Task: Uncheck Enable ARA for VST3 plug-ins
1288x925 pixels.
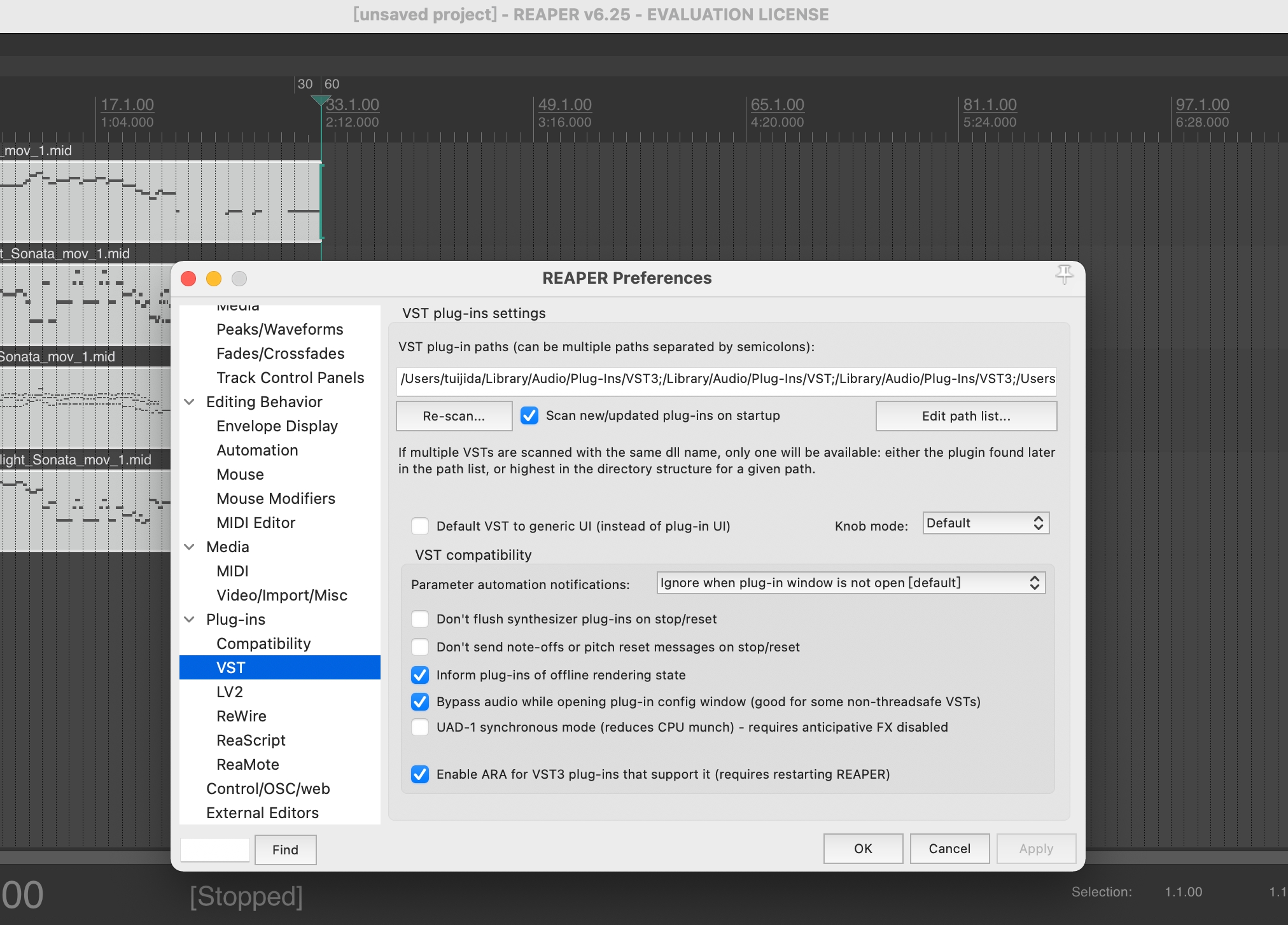Action: tap(420, 774)
